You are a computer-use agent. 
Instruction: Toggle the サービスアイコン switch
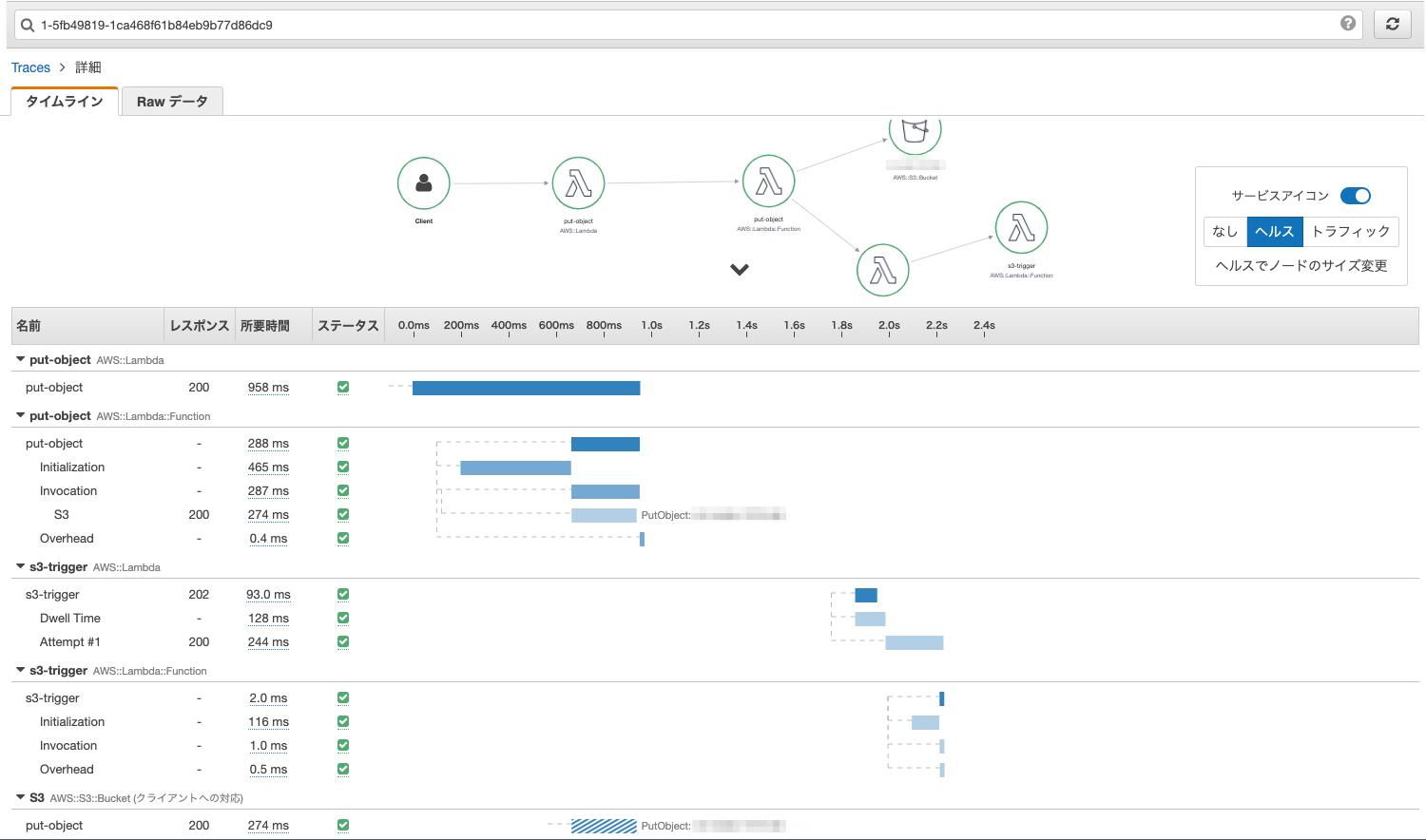pos(1355,196)
